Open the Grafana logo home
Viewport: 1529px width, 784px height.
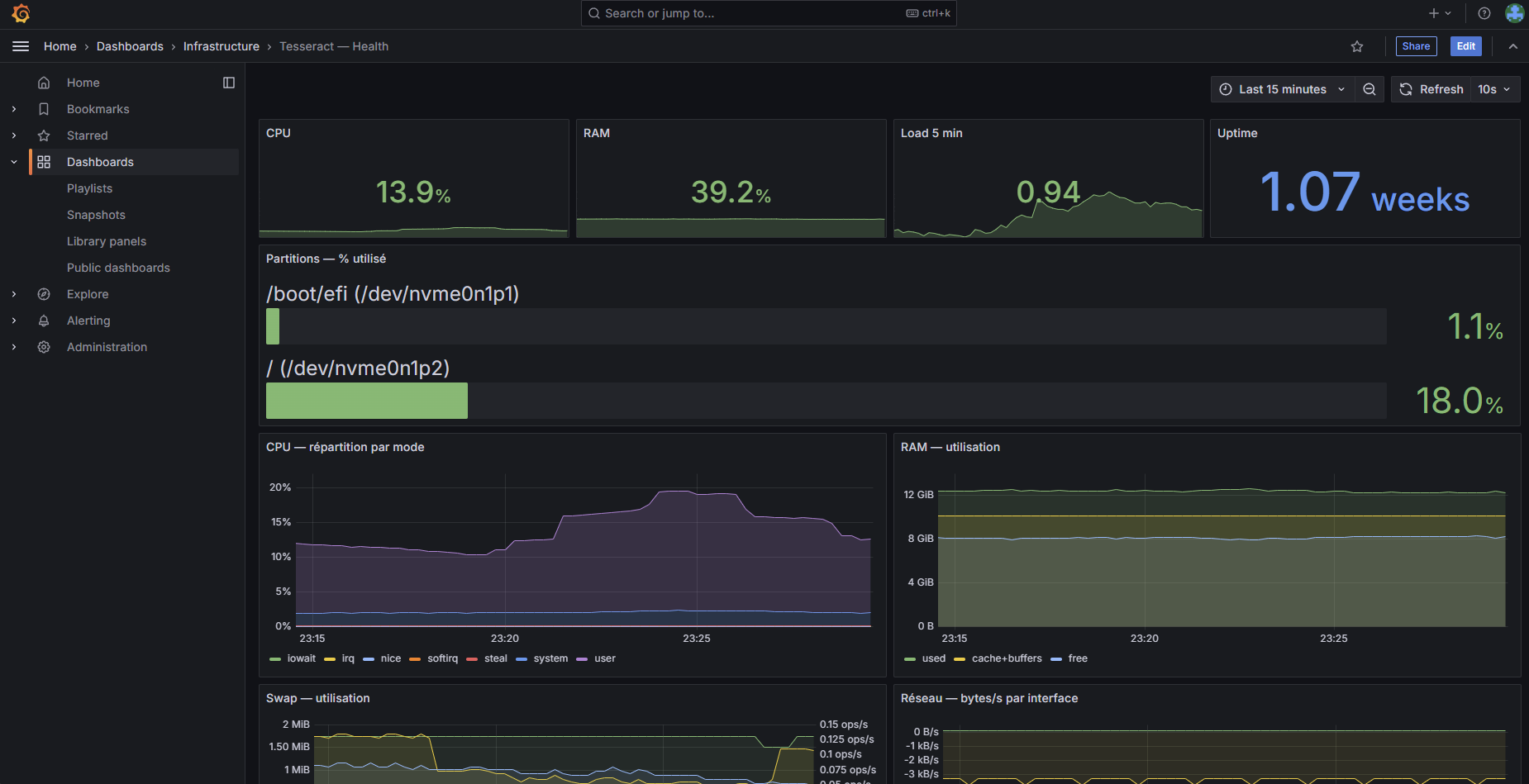[21, 13]
